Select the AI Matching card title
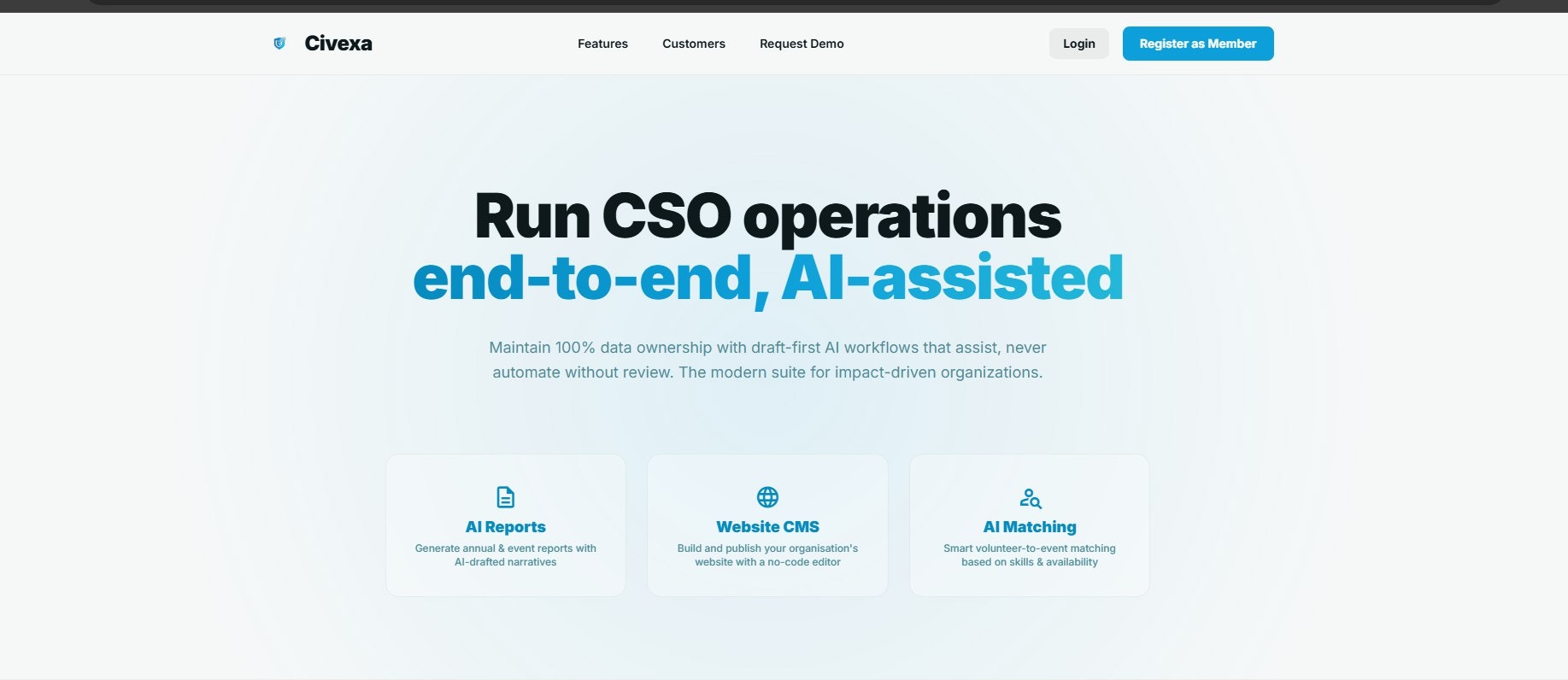Image resolution: width=1568 pixels, height=680 pixels. click(1030, 527)
